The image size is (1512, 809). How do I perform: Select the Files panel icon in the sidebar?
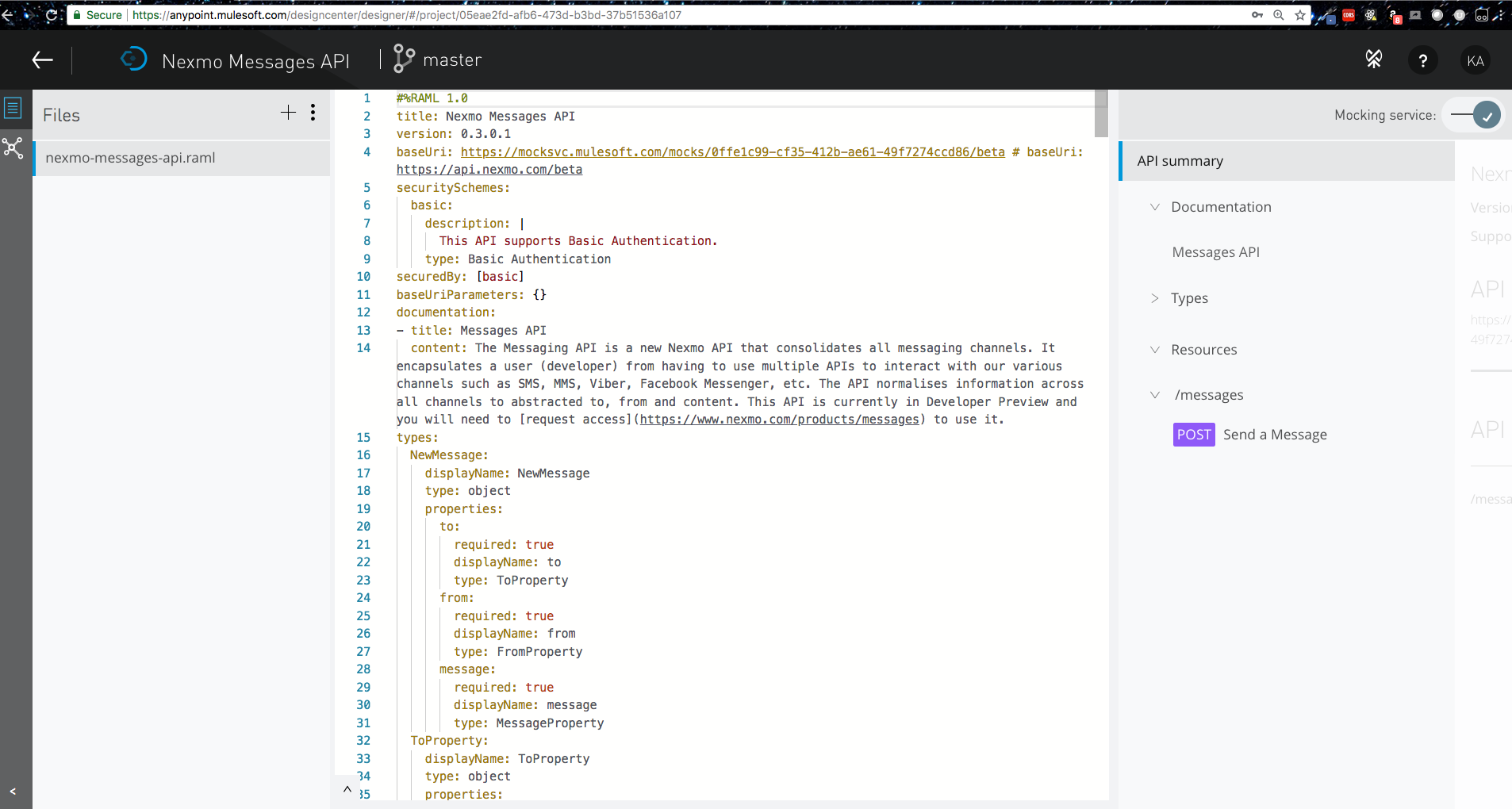click(x=13, y=108)
